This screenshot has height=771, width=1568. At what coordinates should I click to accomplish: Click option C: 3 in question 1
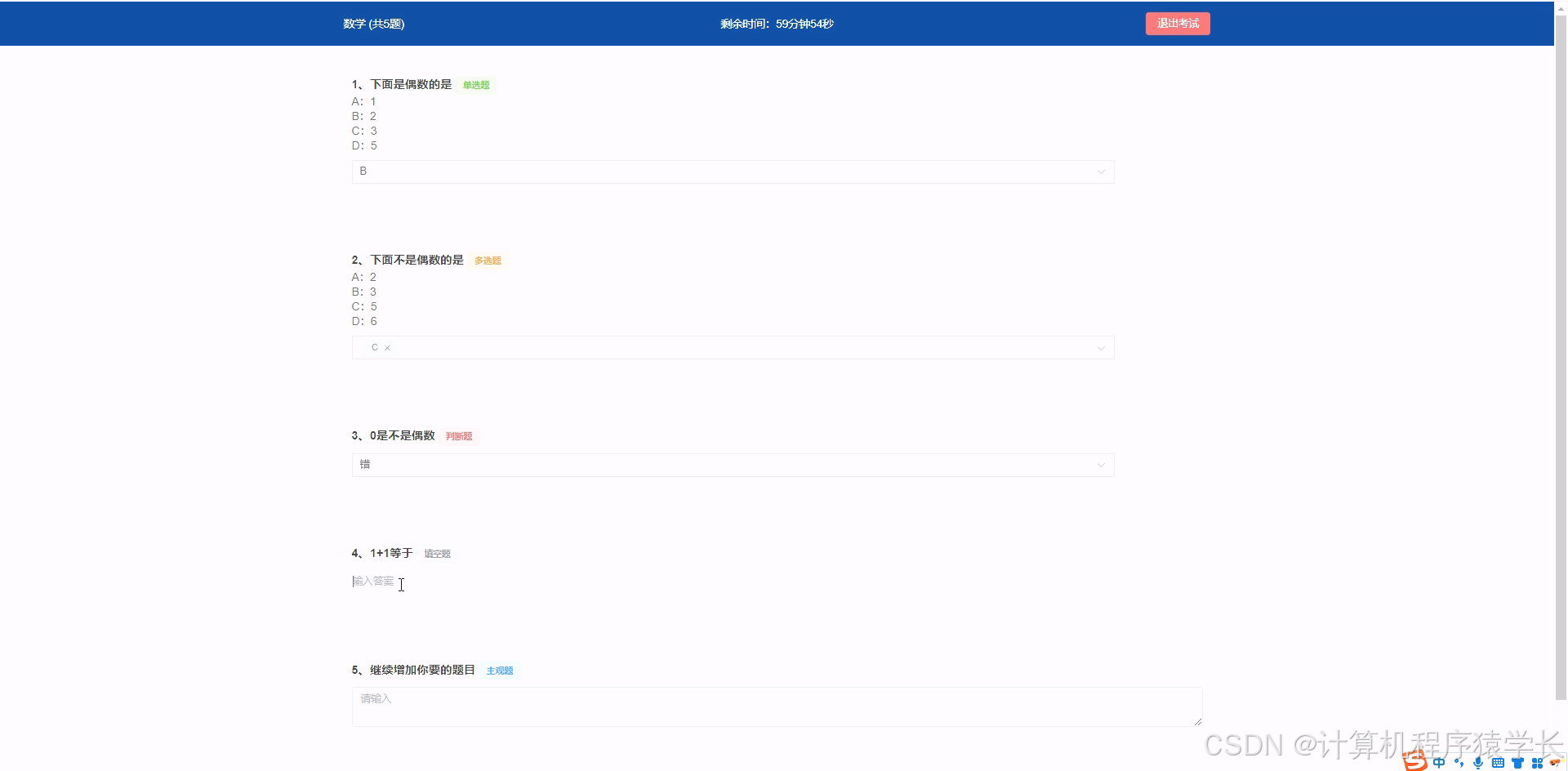[x=364, y=131]
